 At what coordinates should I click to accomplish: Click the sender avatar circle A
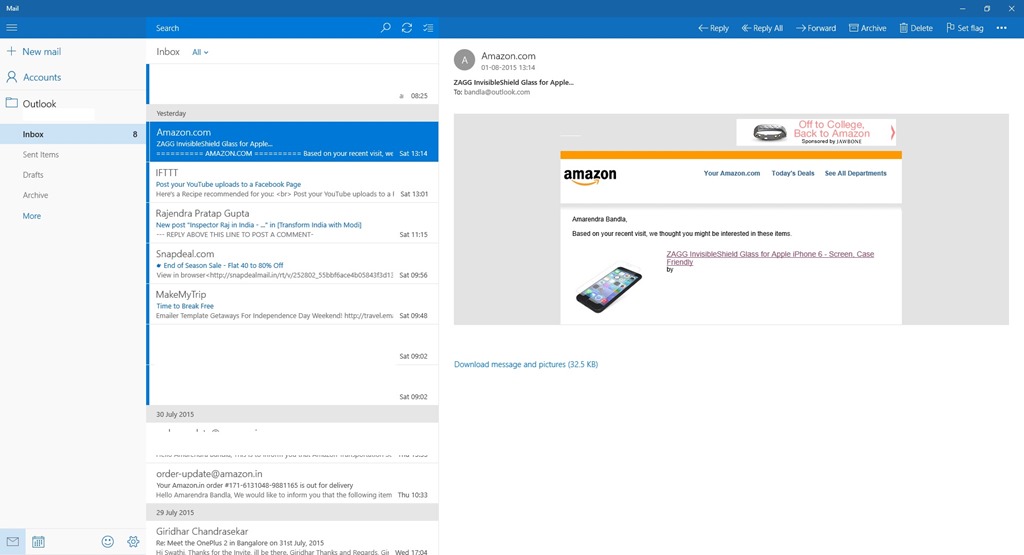464,60
